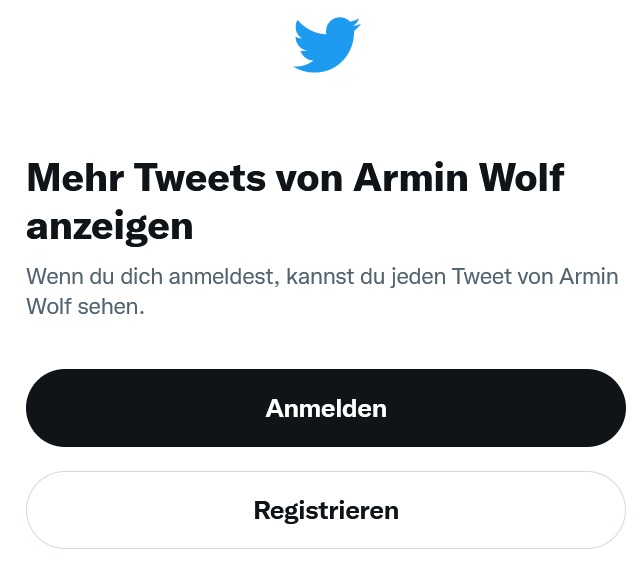Click the subtitle text 'Wenn du dich anmeldest'
644x576 pixels.
[152, 276]
